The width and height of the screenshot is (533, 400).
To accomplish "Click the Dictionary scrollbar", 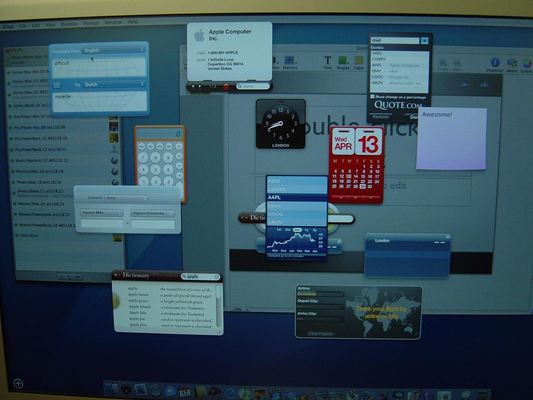I will point(218,305).
